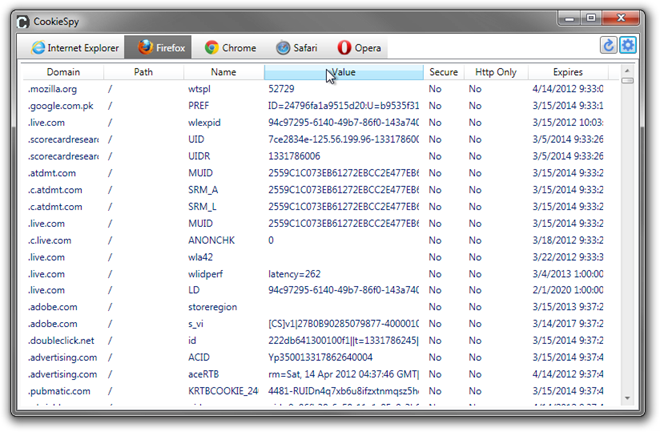Click the Opera logo icon

tap(344, 48)
